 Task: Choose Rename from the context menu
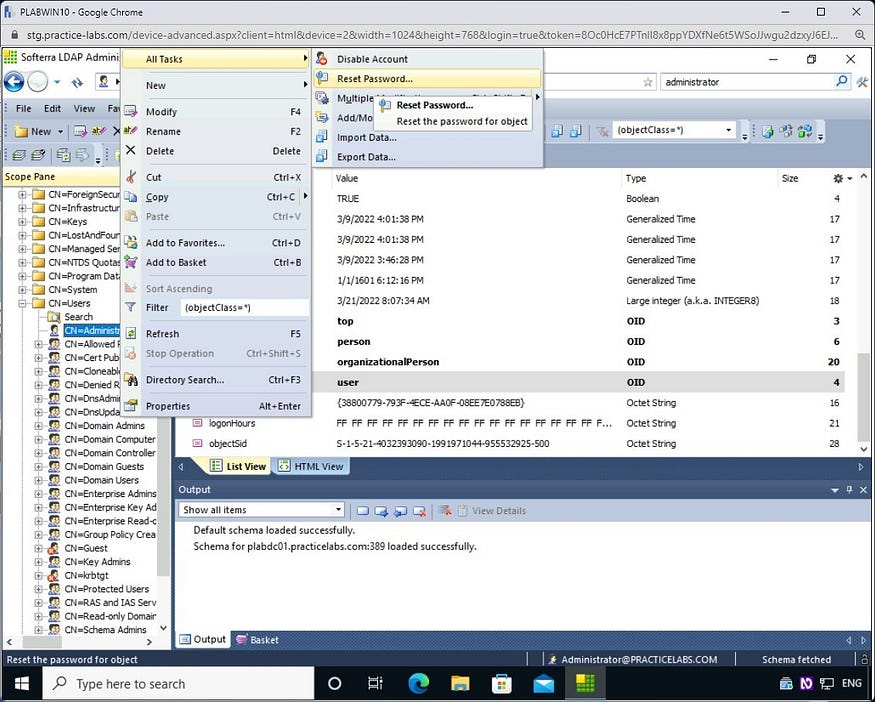point(215,131)
